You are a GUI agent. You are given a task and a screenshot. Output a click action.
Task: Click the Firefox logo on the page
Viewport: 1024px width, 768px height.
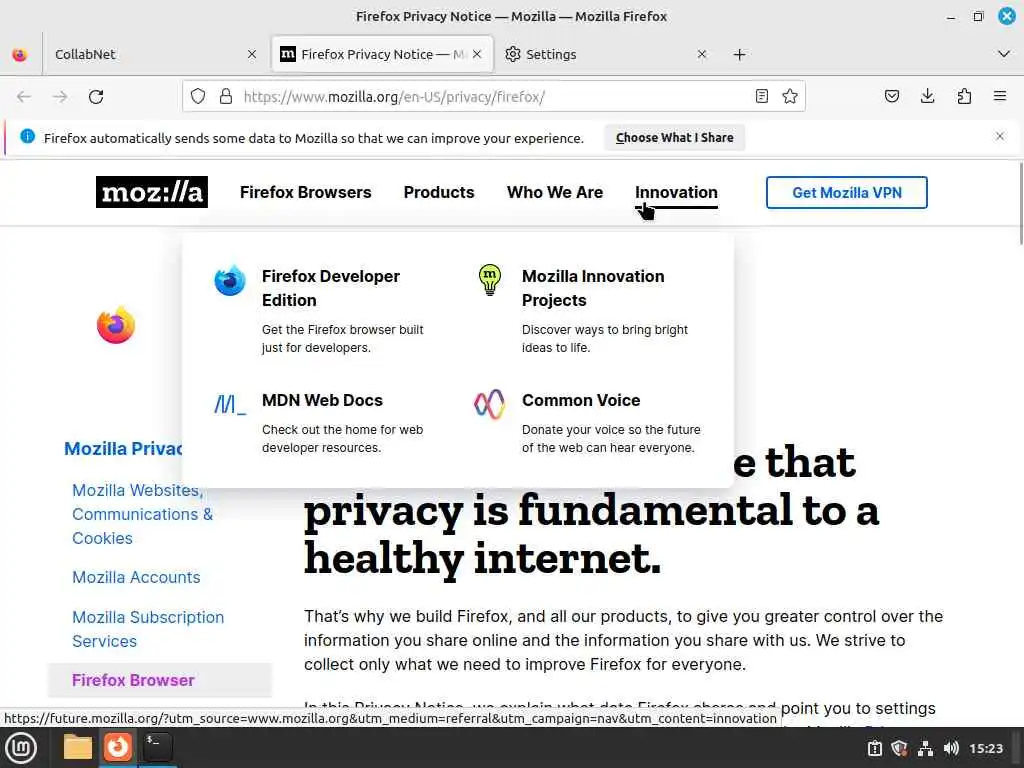tap(116, 325)
